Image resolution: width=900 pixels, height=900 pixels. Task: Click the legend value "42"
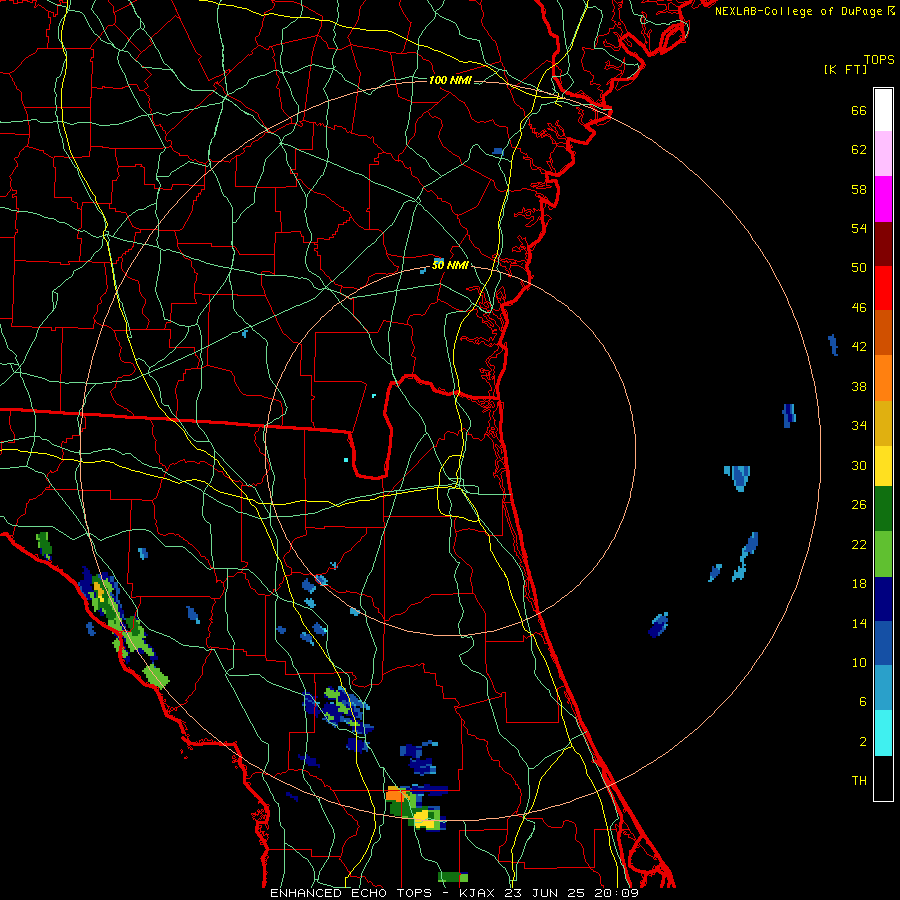click(859, 347)
